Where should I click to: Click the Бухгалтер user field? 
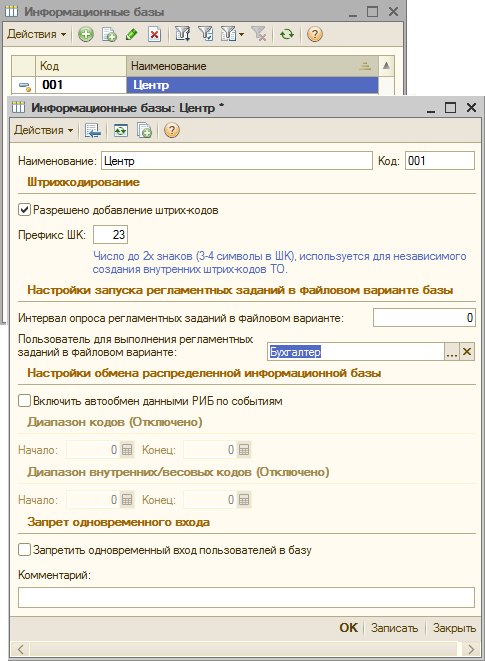point(356,352)
